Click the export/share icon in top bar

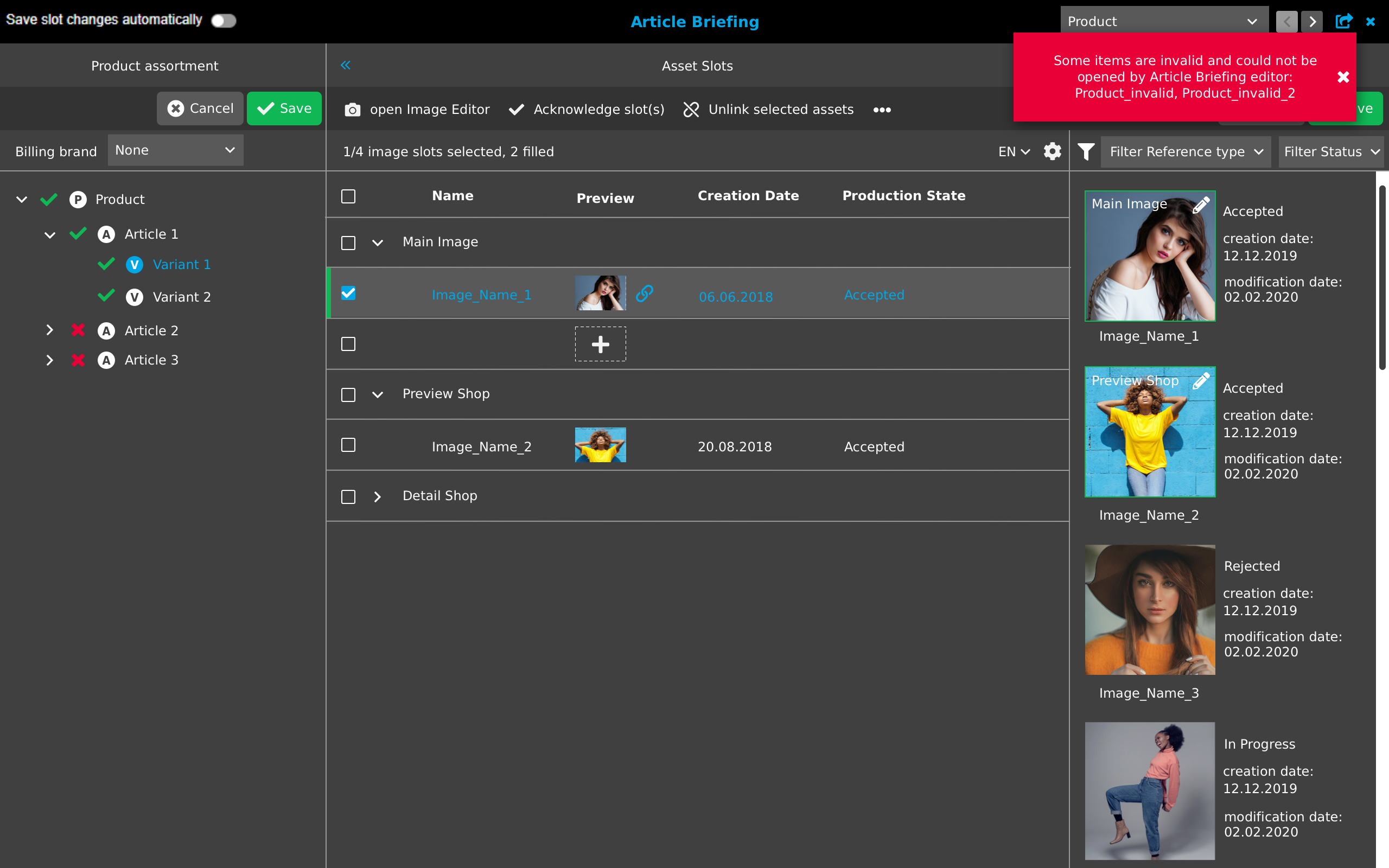pyautogui.click(x=1343, y=22)
